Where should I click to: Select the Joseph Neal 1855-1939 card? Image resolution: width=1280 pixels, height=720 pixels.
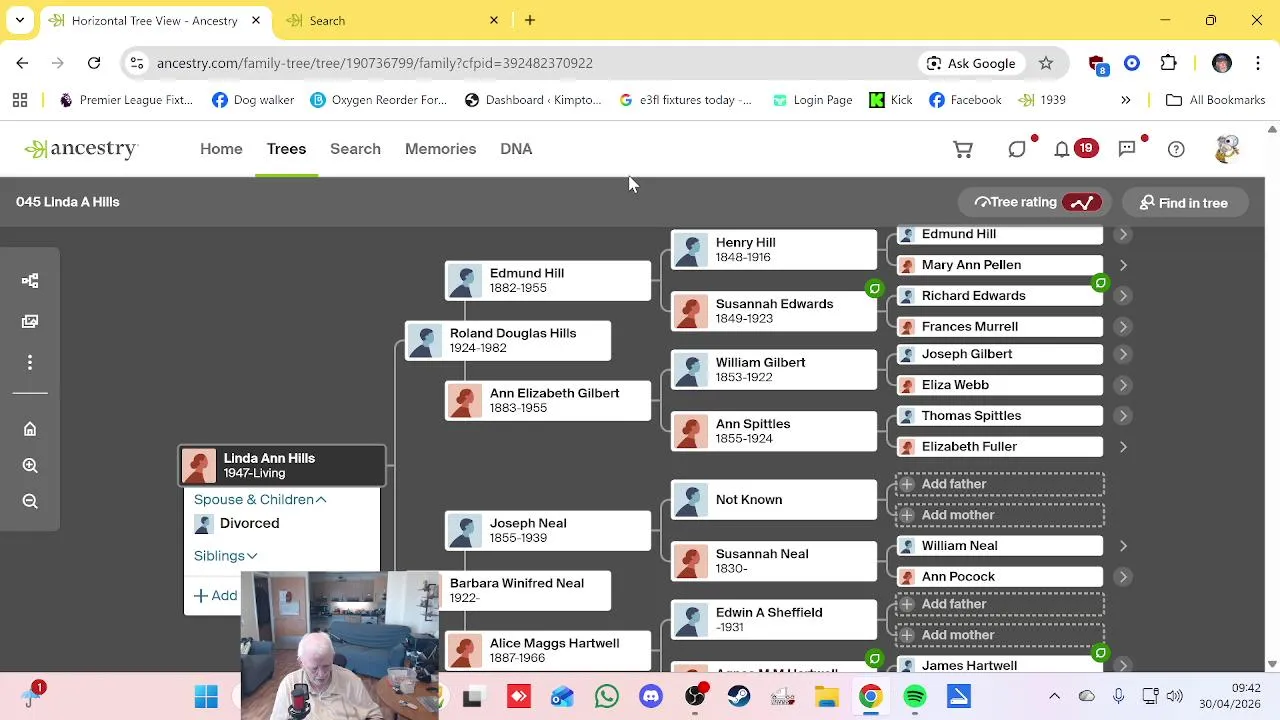pyautogui.click(x=548, y=531)
